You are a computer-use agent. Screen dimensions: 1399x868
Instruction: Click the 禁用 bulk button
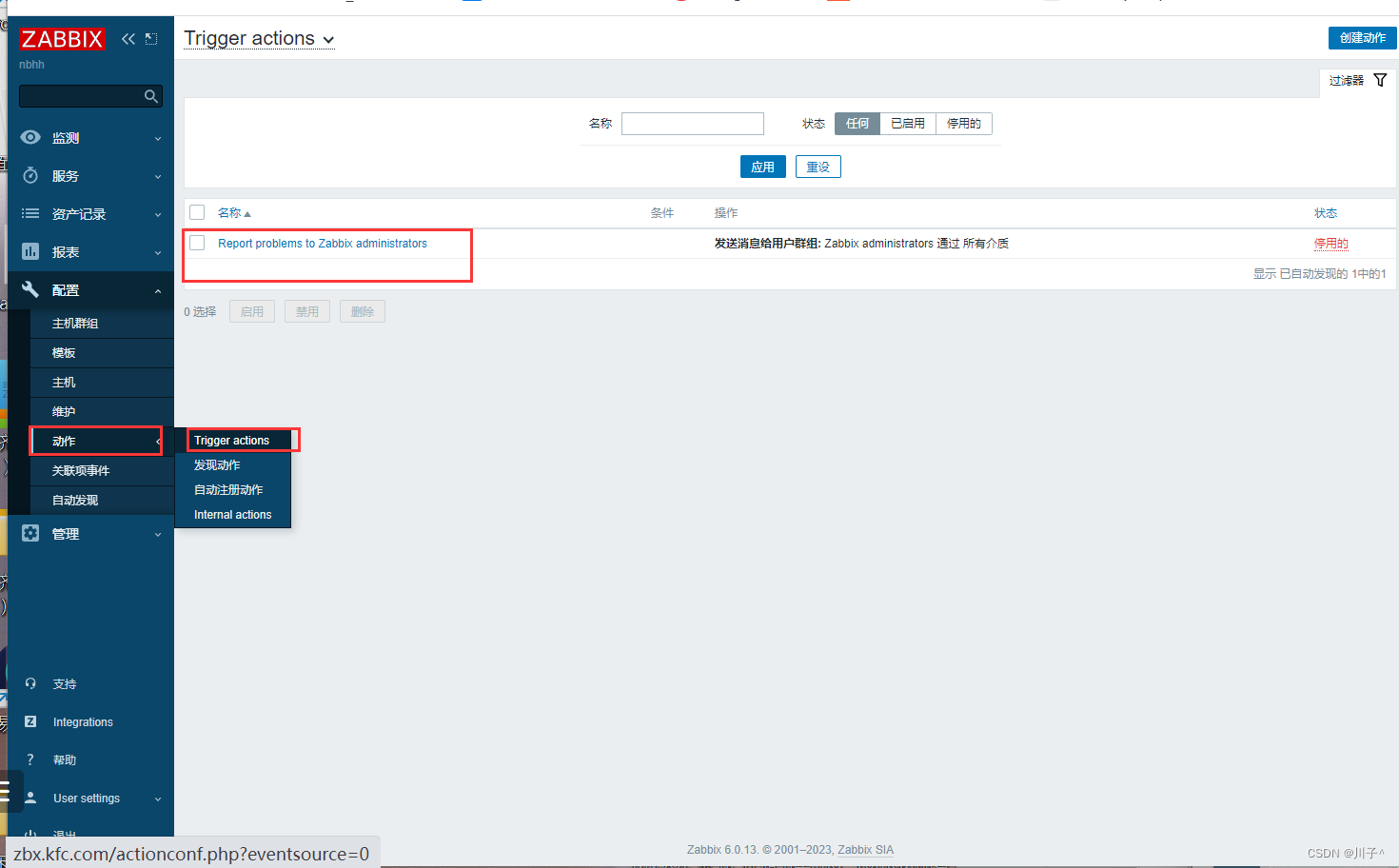click(307, 311)
